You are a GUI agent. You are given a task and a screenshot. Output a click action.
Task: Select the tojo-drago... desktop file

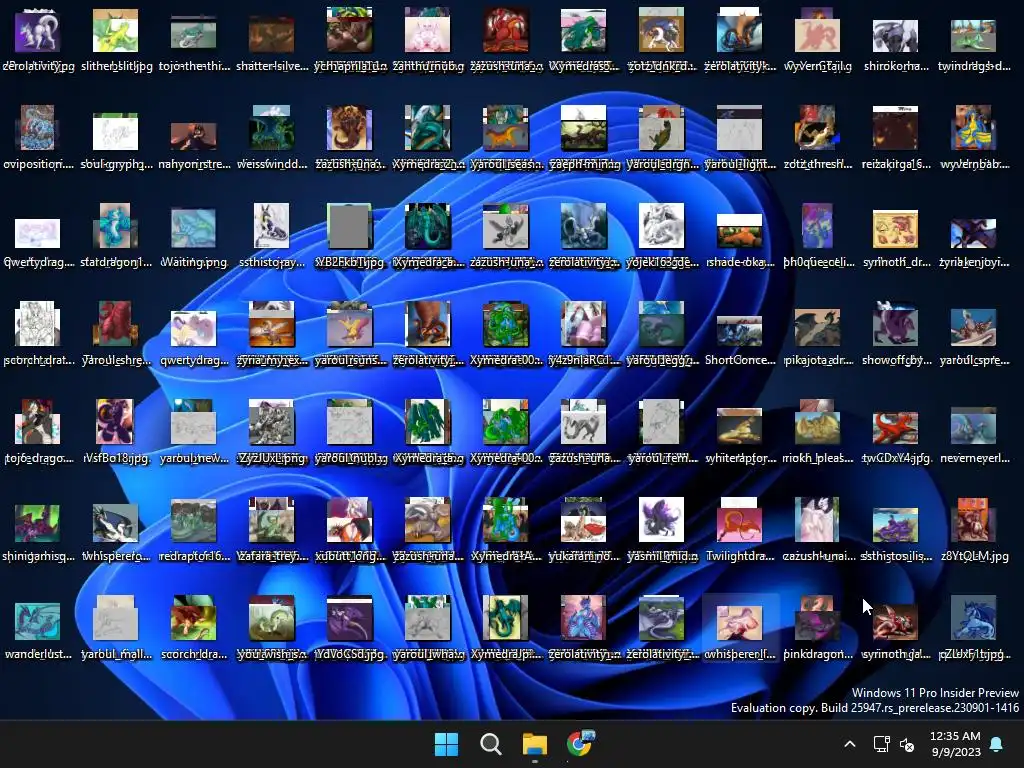(x=38, y=432)
